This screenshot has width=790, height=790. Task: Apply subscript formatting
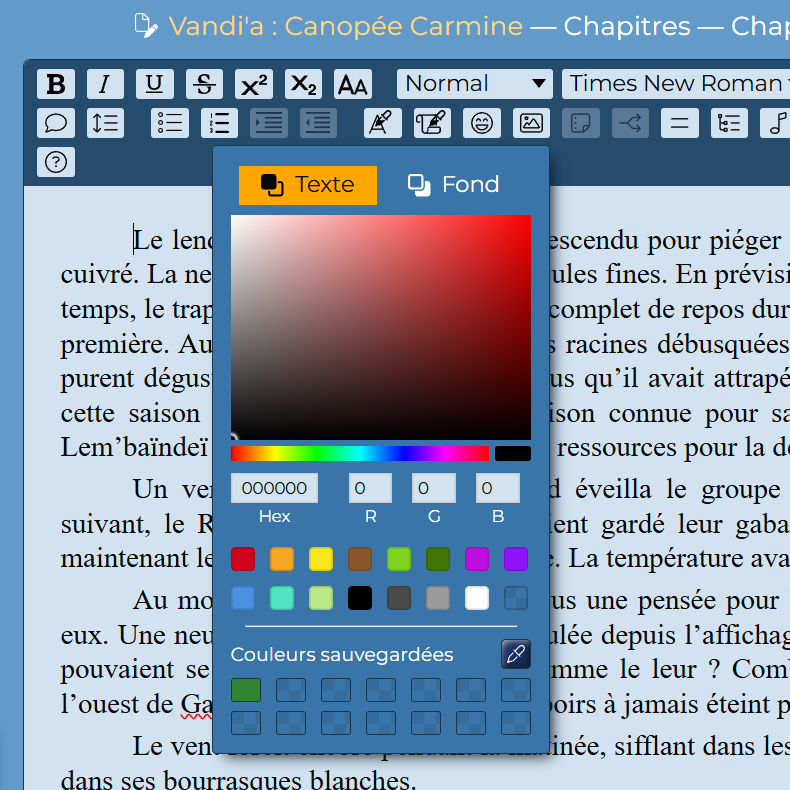[x=303, y=84]
